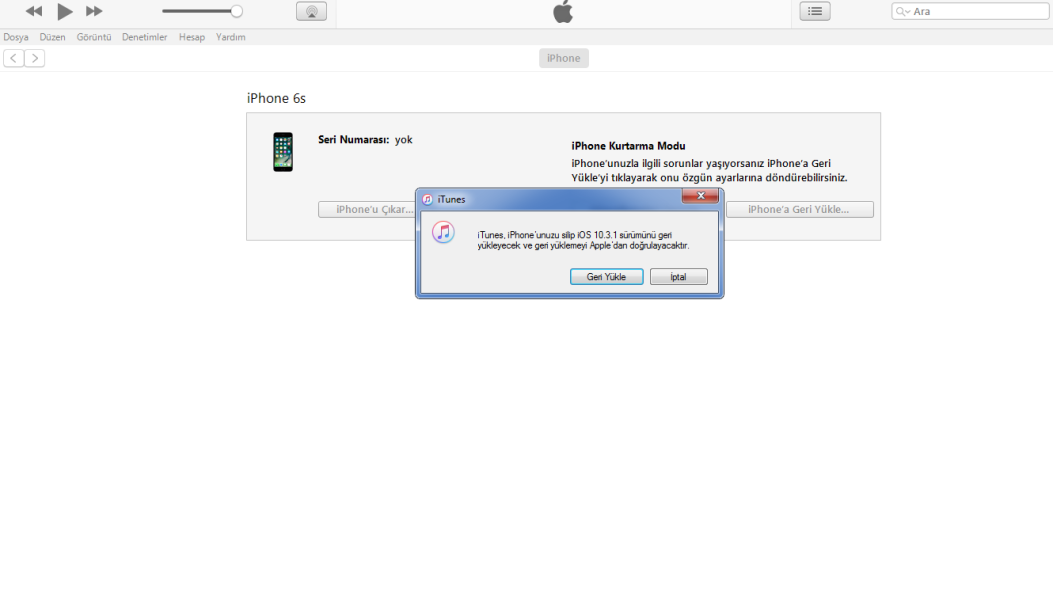1053x600 pixels.
Task: Click Geri Yükle in the dialog
Action: (x=606, y=277)
